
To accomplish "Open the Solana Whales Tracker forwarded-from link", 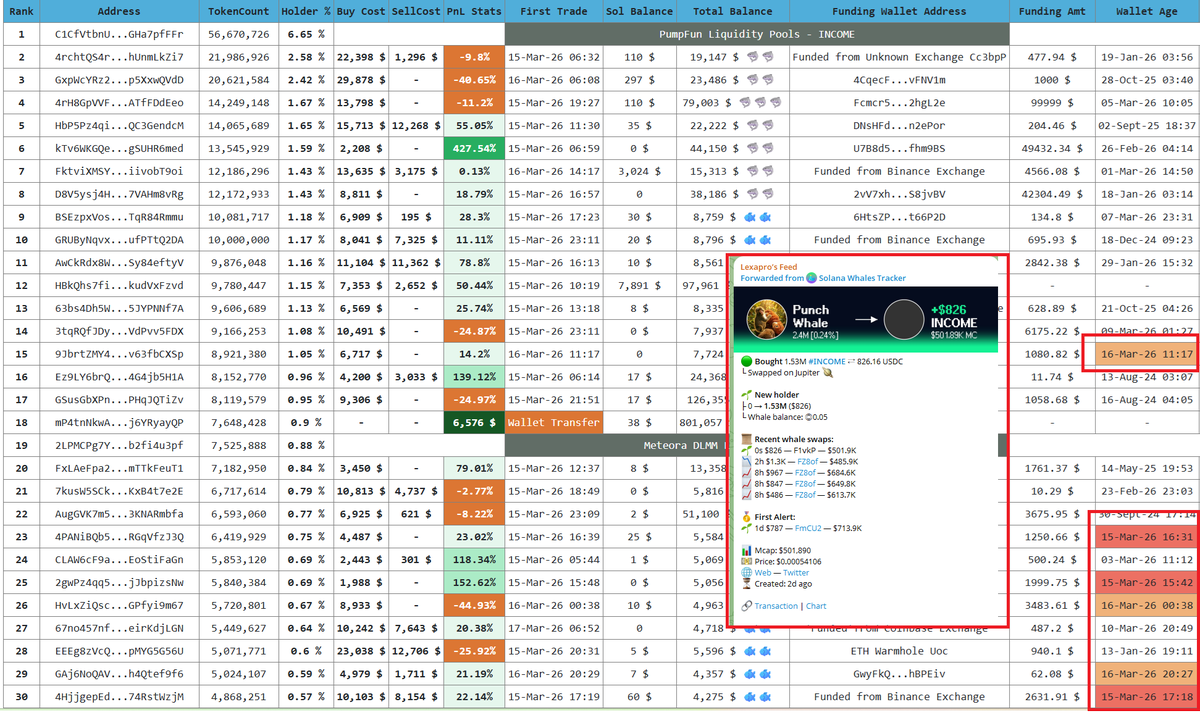I will 862,278.
